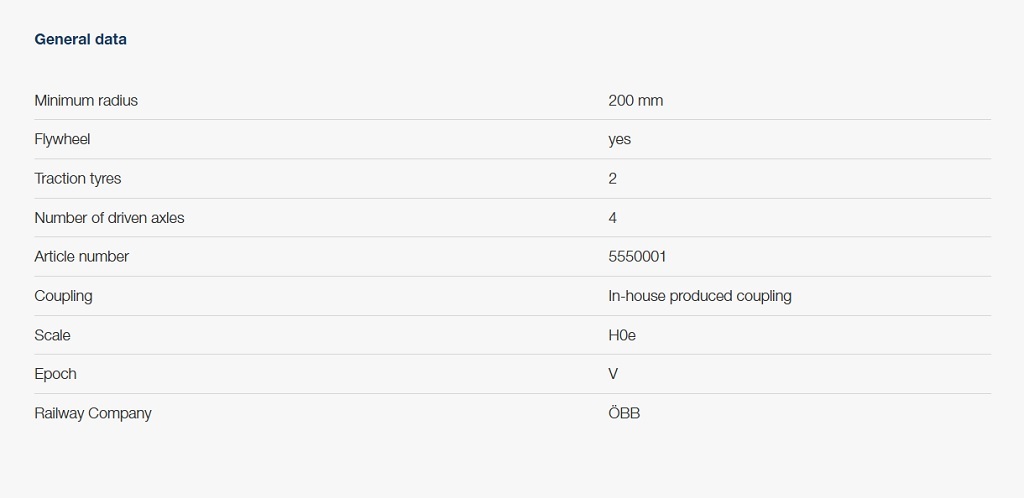Screen dimensions: 1024x498
Task: Select the Epoch value V
Action: pyautogui.click(x=613, y=373)
